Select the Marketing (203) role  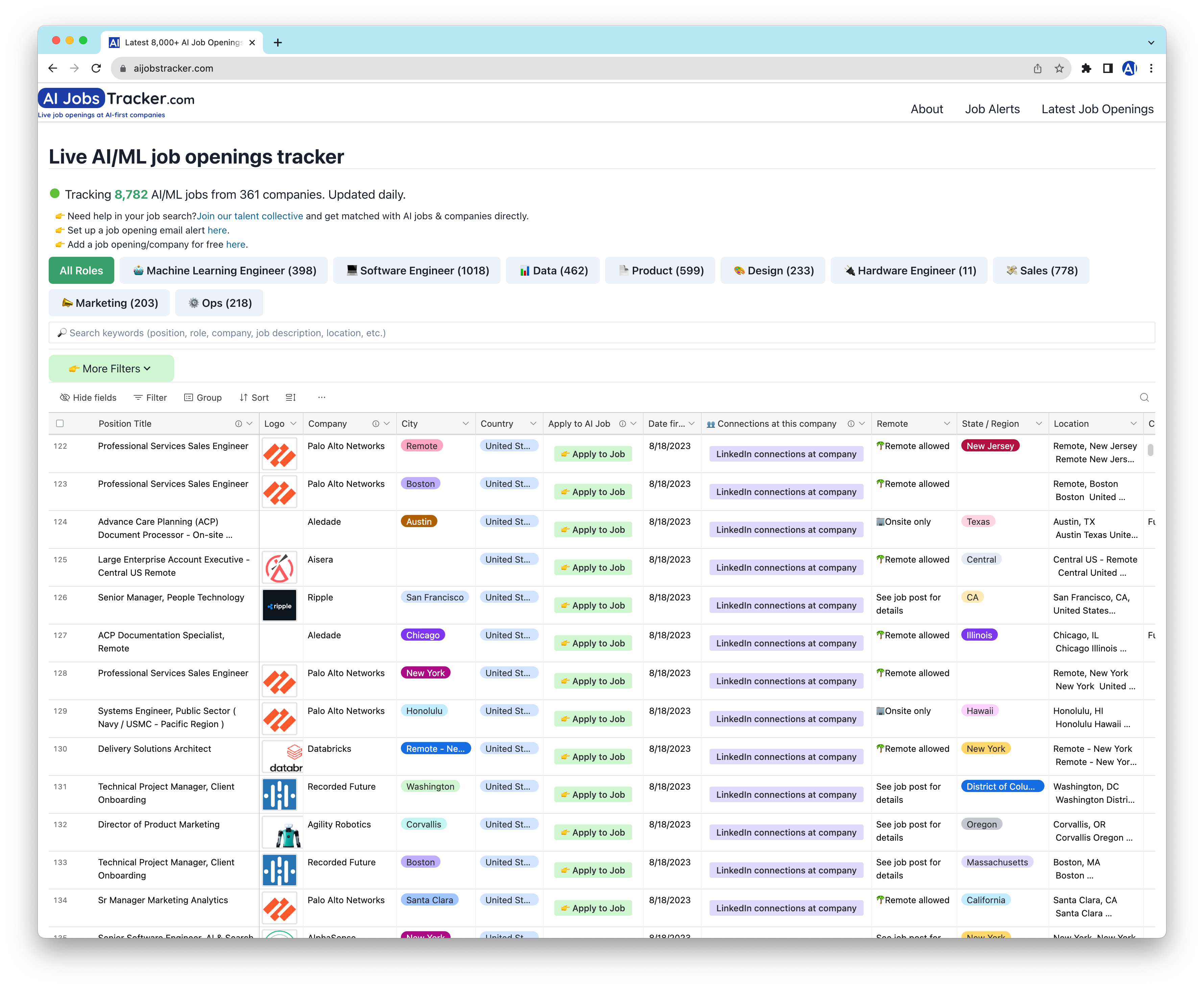109,303
